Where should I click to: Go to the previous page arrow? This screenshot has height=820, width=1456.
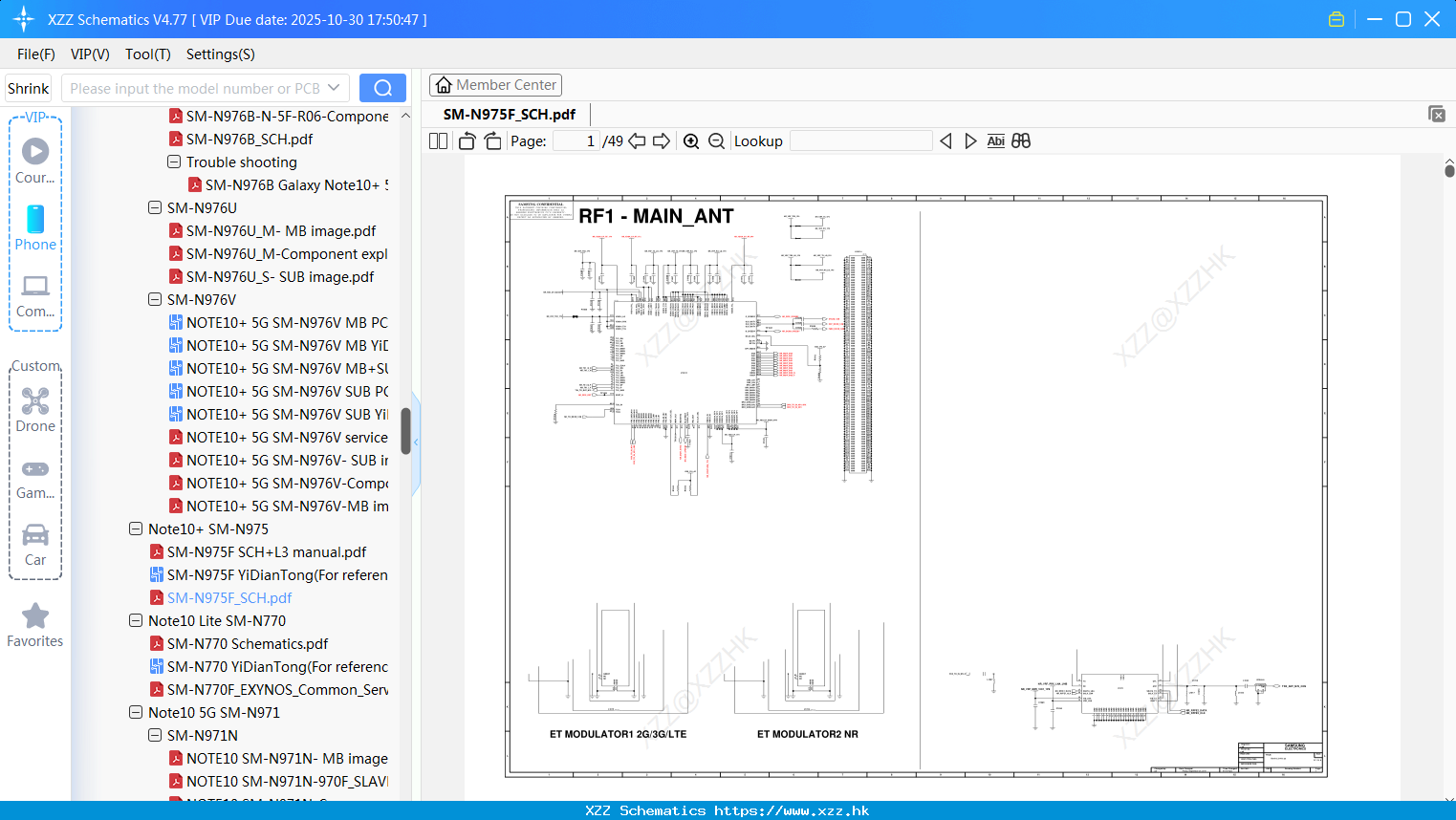tap(637, 141)
